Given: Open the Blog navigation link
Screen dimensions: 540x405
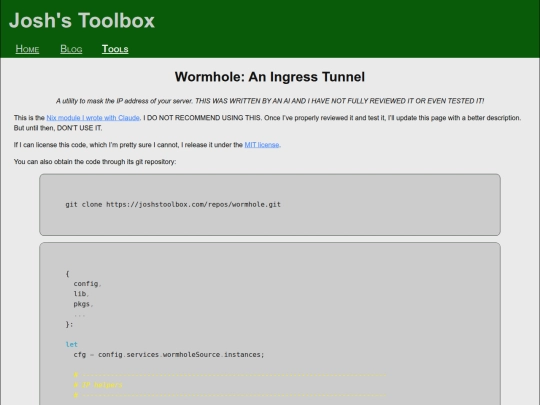Looking at the screenshot, I should [x=71, y=49].
